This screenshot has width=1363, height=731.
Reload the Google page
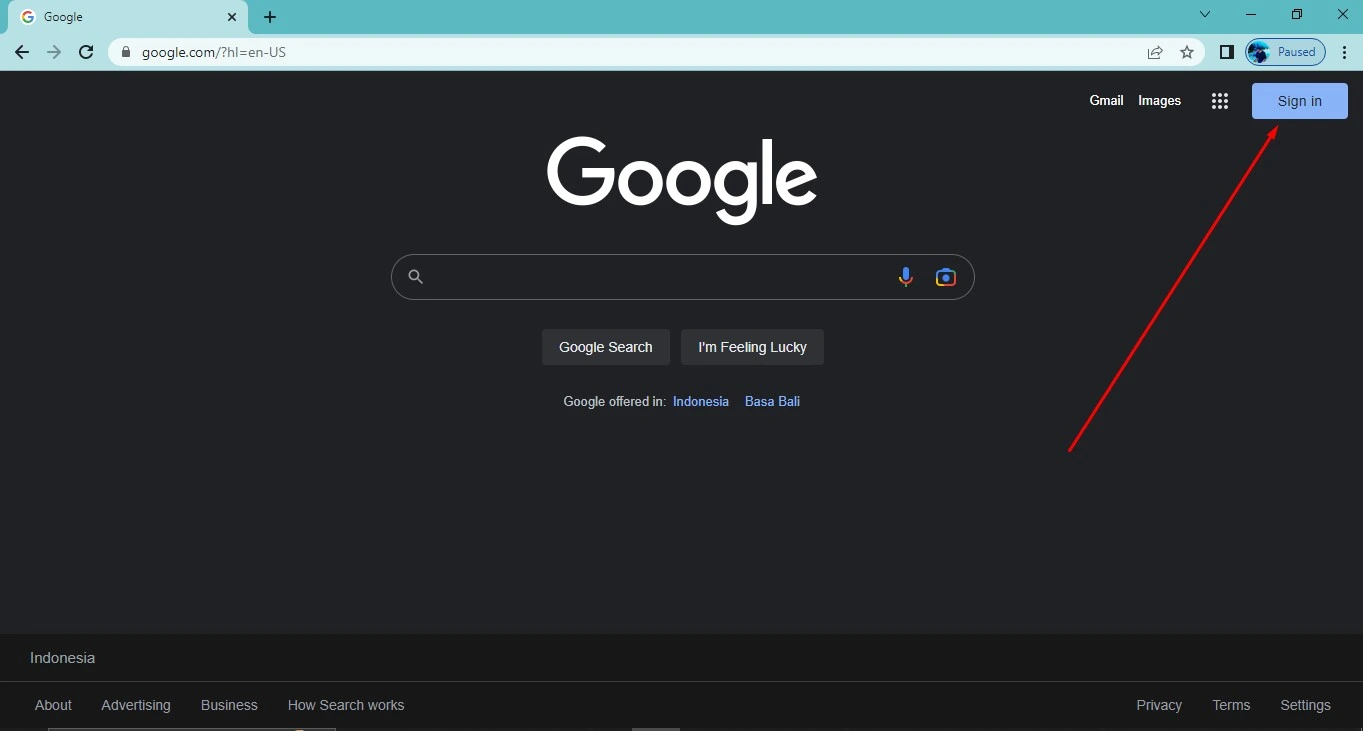(86, 52)
